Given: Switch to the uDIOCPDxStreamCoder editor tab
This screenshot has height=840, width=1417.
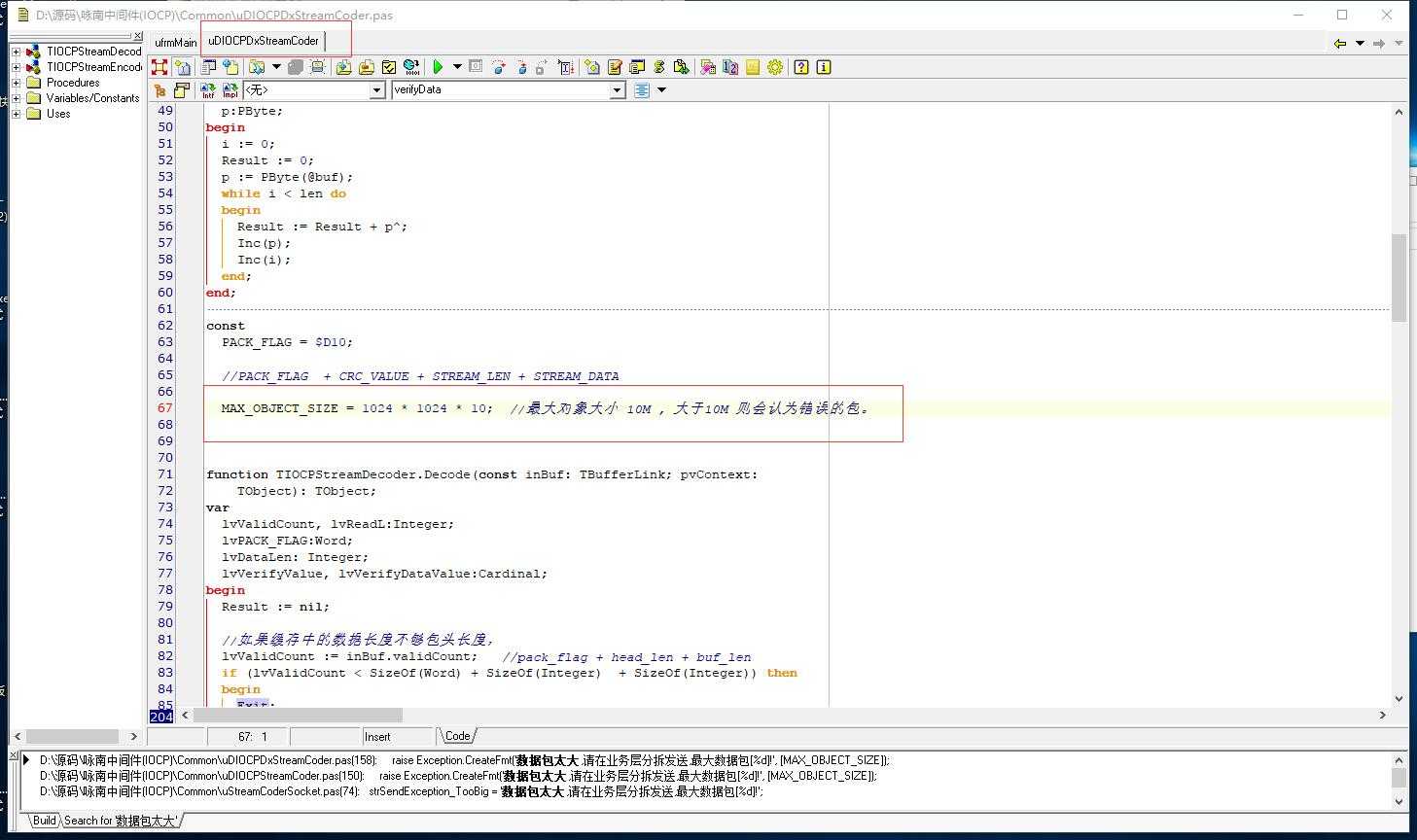Looking at the screenshot, I should coord(264,41).
